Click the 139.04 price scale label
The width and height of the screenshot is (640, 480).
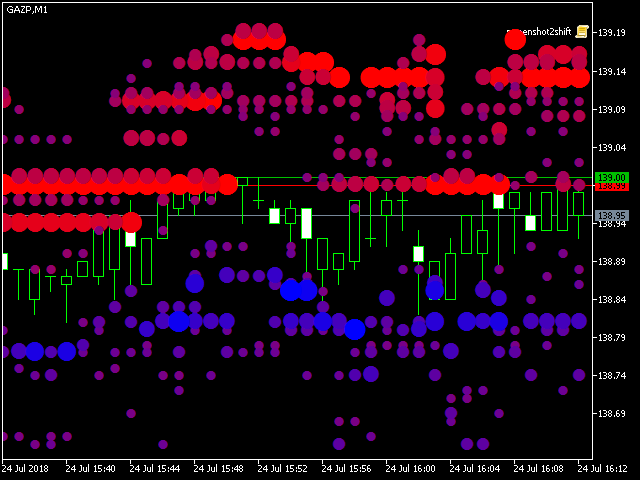611,147
